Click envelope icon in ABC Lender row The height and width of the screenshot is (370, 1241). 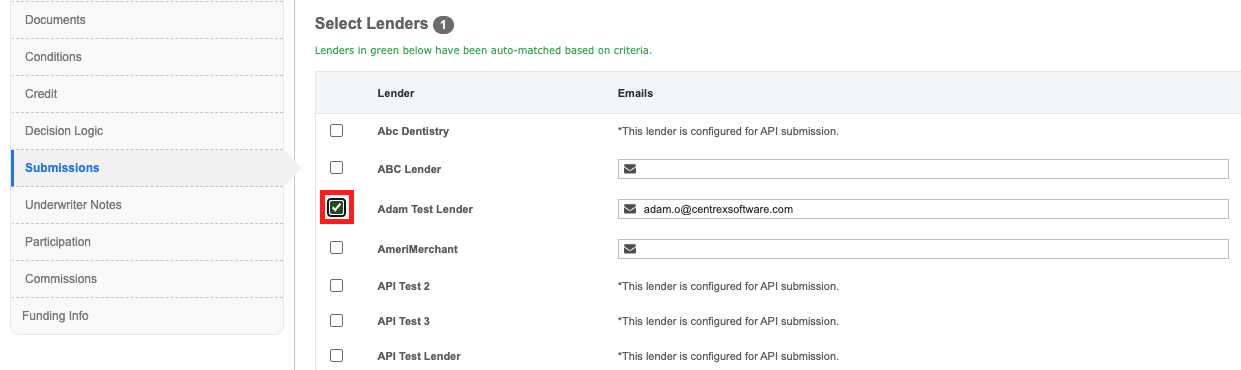tap(630, 169)
